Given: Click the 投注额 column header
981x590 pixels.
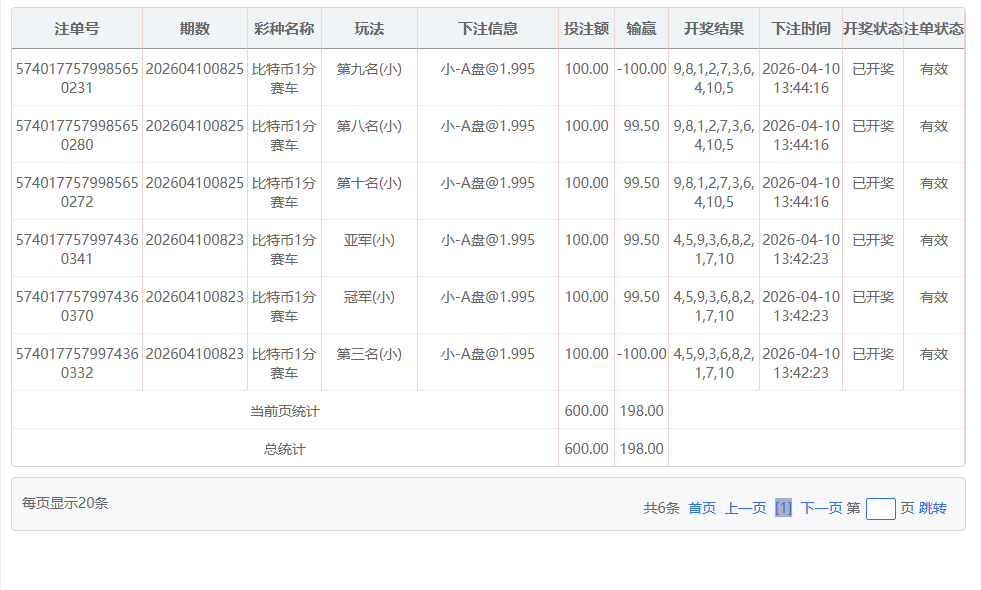Looking at the screenshot, I should pos(586,29).
